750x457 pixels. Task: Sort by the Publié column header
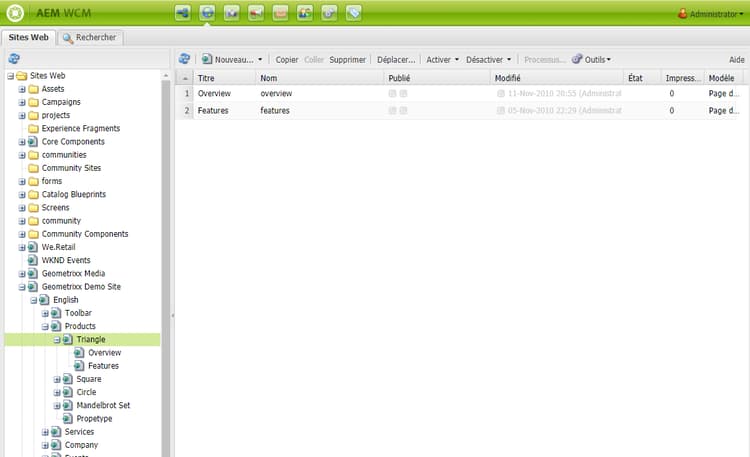click(x=437, y=78)
